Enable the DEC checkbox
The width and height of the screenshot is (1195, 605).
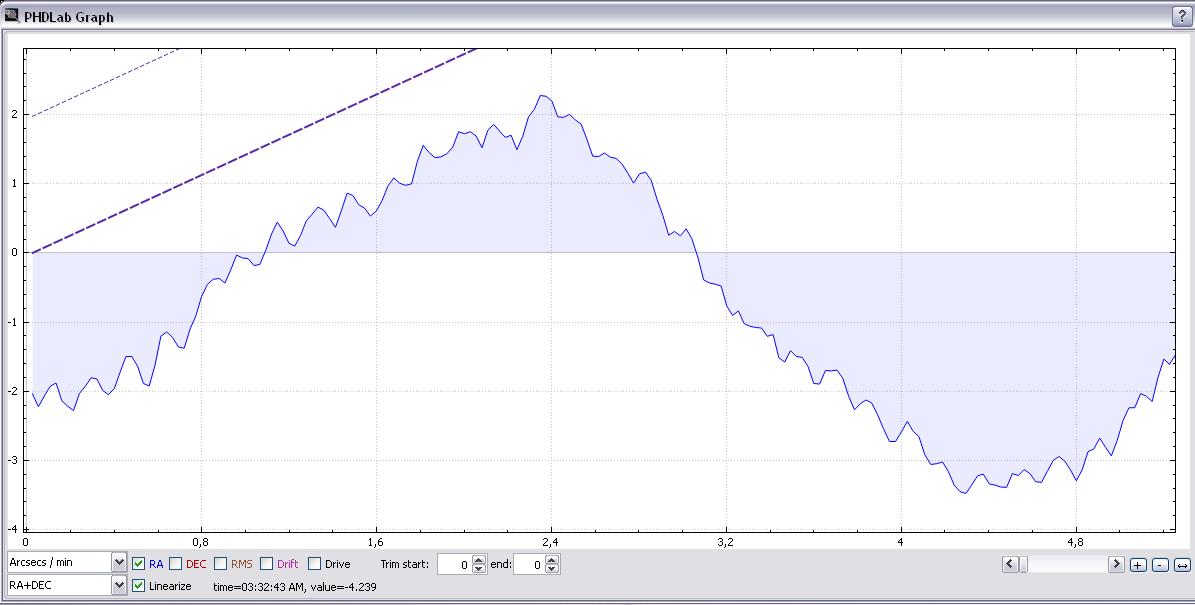(175, 564)
